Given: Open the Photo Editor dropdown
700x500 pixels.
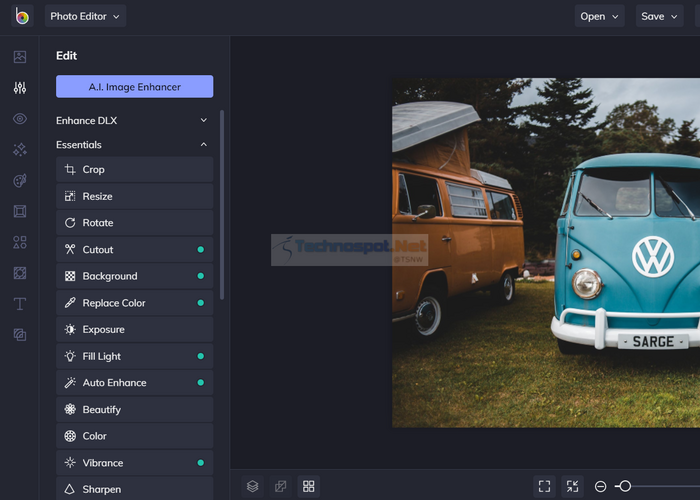Looking at the screenshot, I should [85, 17].
